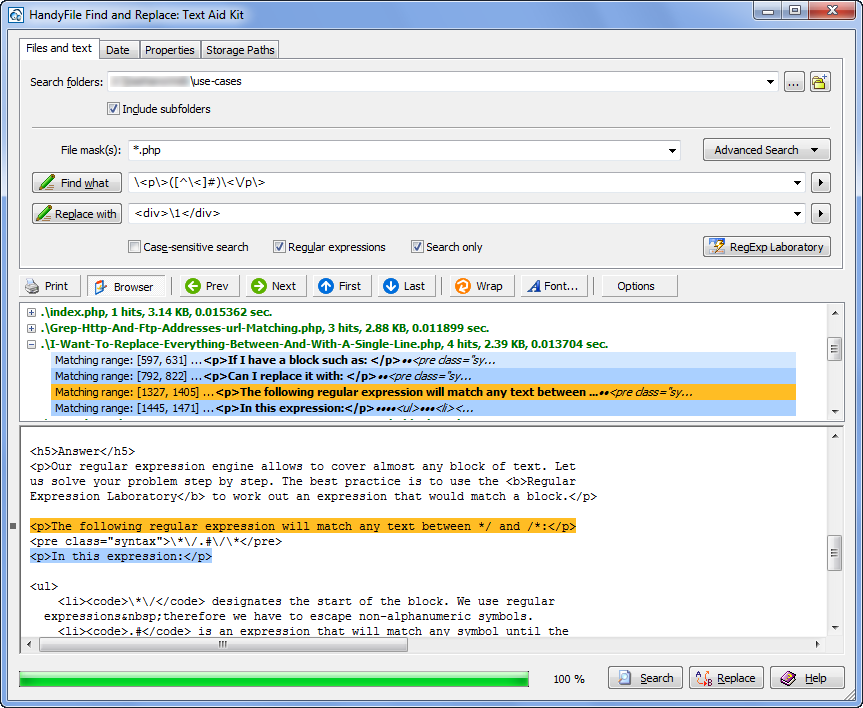Expand Grep-Http-And-Ftp-Addresses result node

coord(31,328)
